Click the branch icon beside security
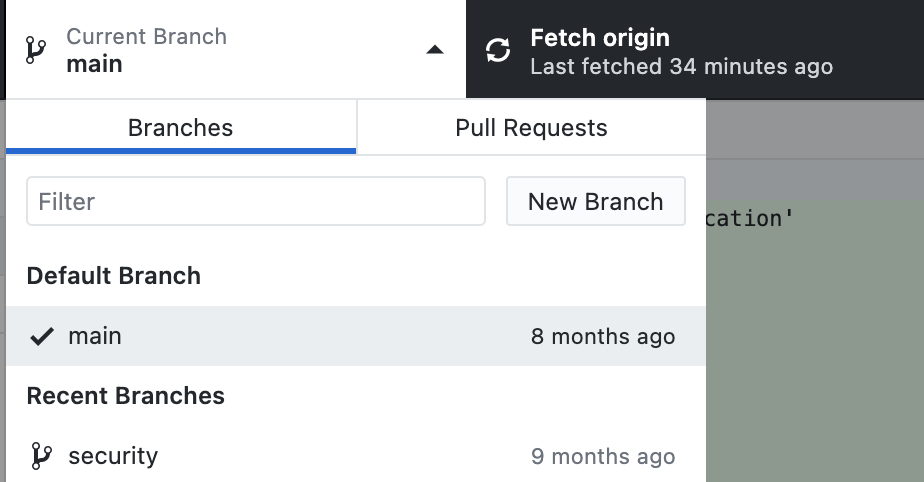 pyautogui.click(x=41, y=456)
